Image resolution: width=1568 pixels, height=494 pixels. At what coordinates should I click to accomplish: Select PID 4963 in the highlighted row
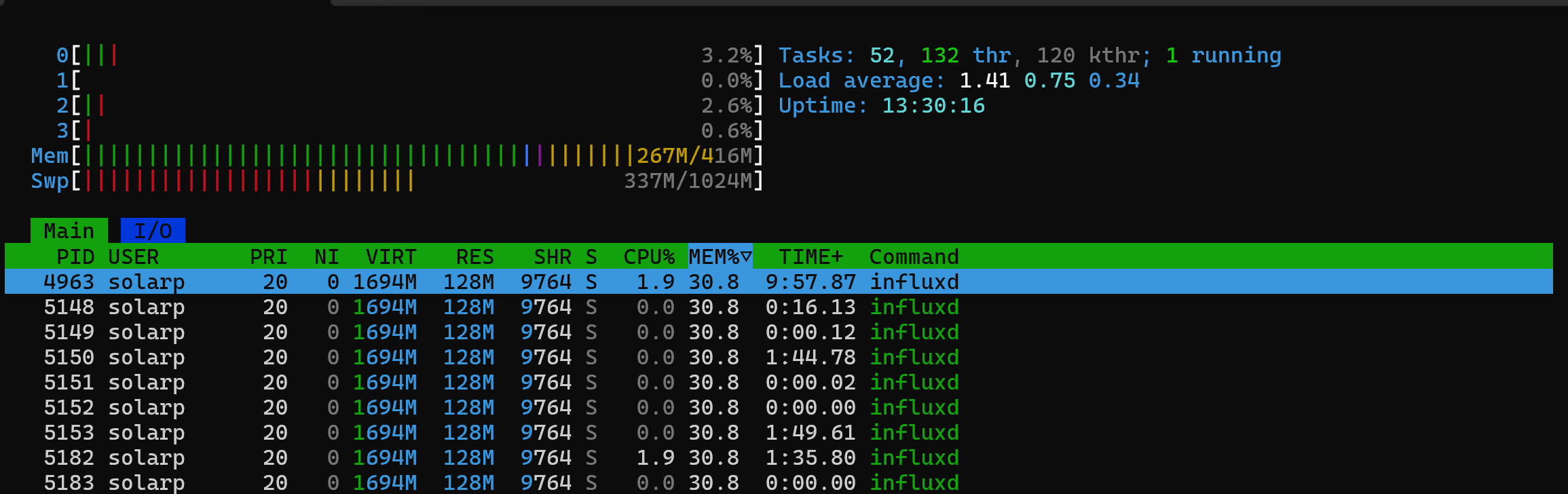[x=69, y=282]
